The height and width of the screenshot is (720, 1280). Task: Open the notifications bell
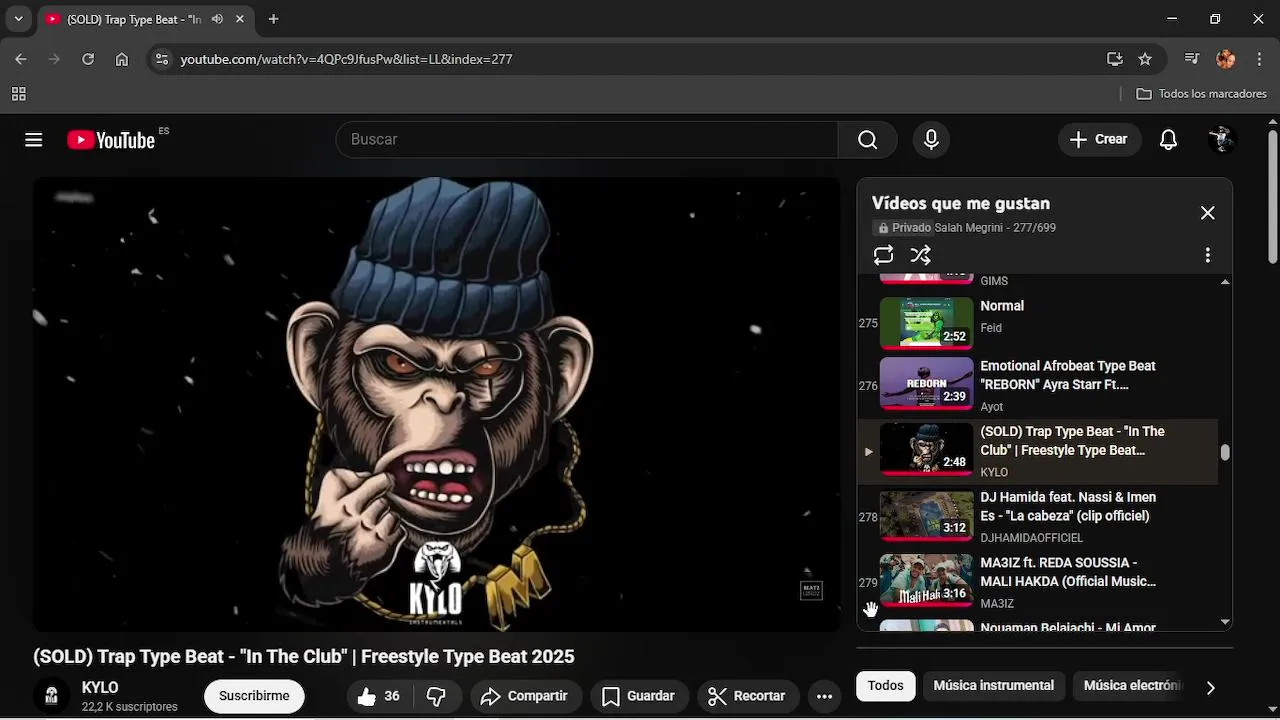pos(1168,140)
